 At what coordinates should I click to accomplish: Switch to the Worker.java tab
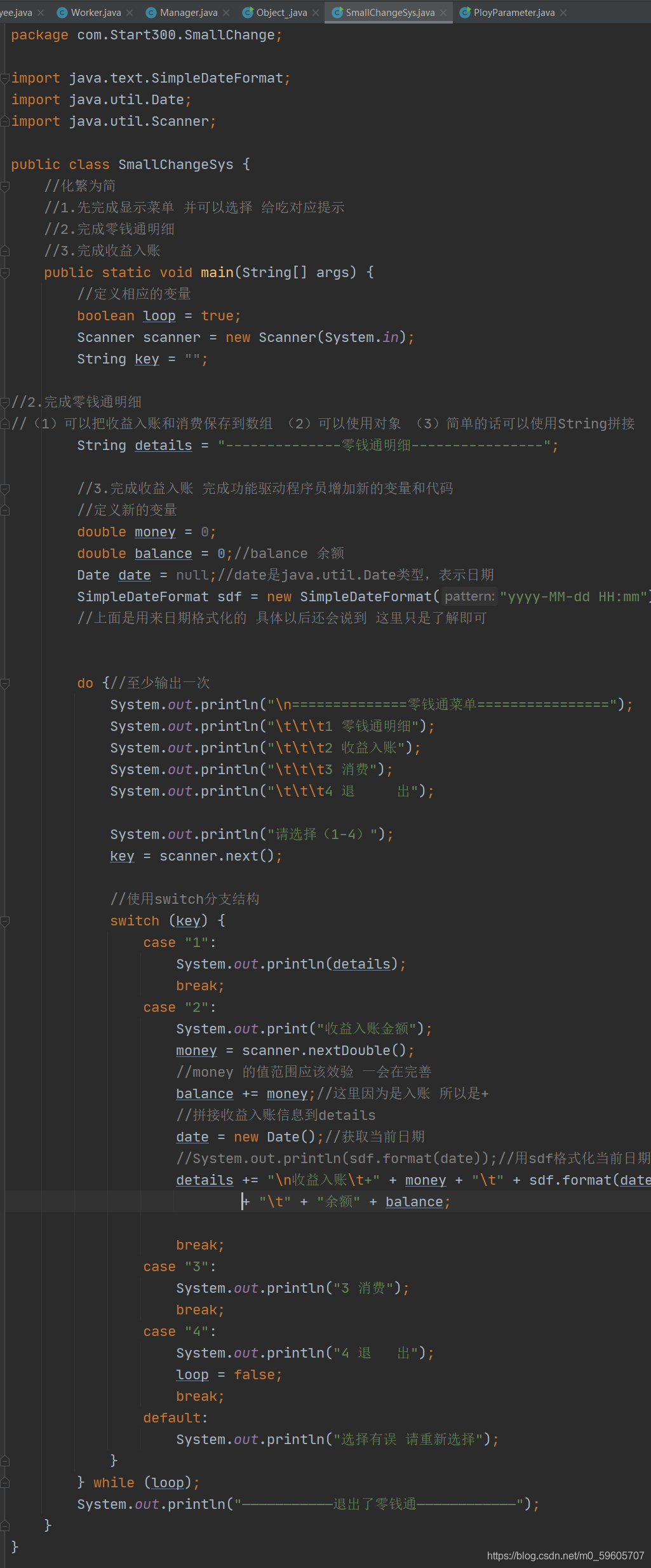click(x=96, y=12)
